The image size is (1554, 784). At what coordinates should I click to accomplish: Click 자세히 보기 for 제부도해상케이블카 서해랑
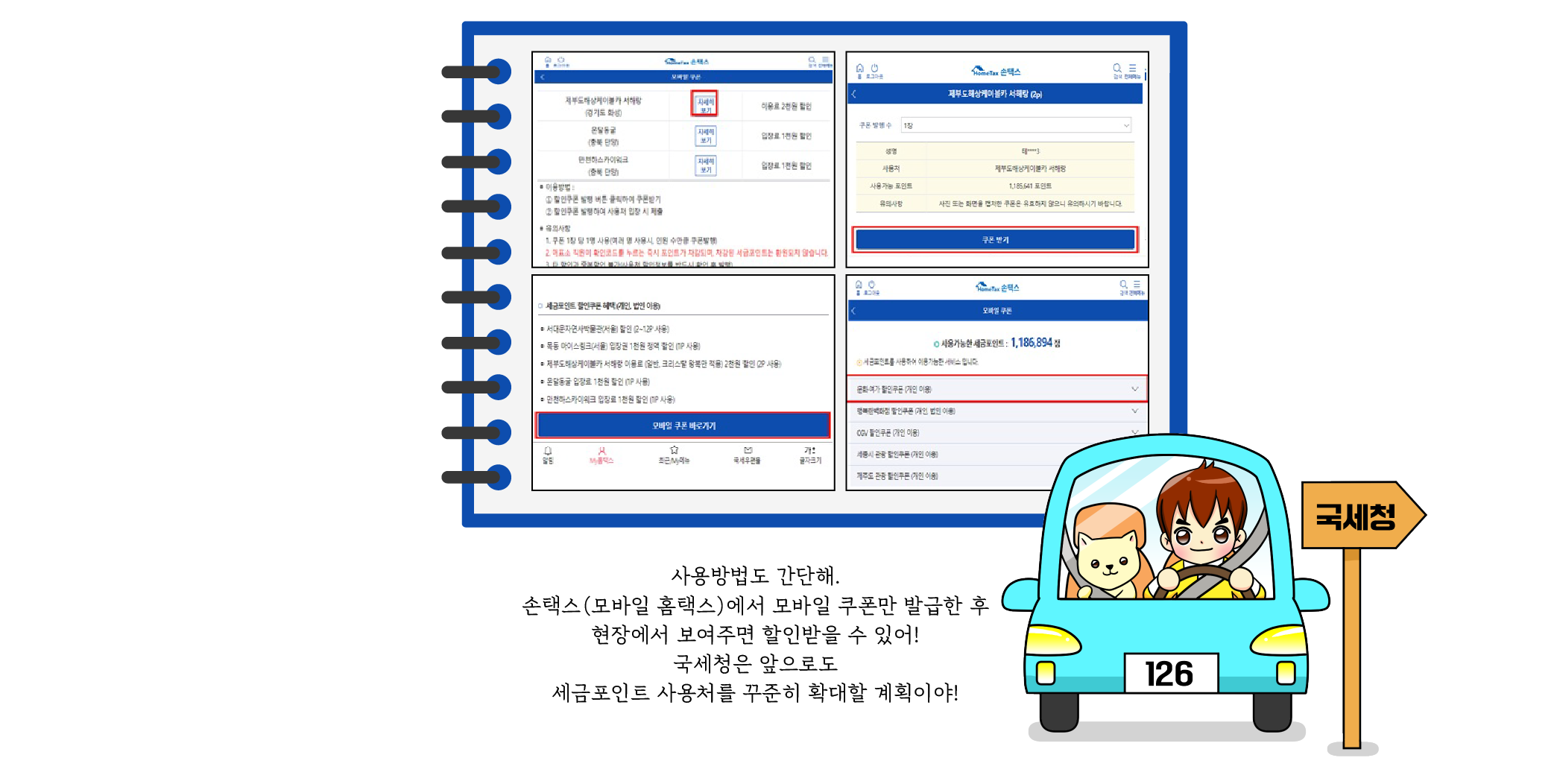[705, 105]
